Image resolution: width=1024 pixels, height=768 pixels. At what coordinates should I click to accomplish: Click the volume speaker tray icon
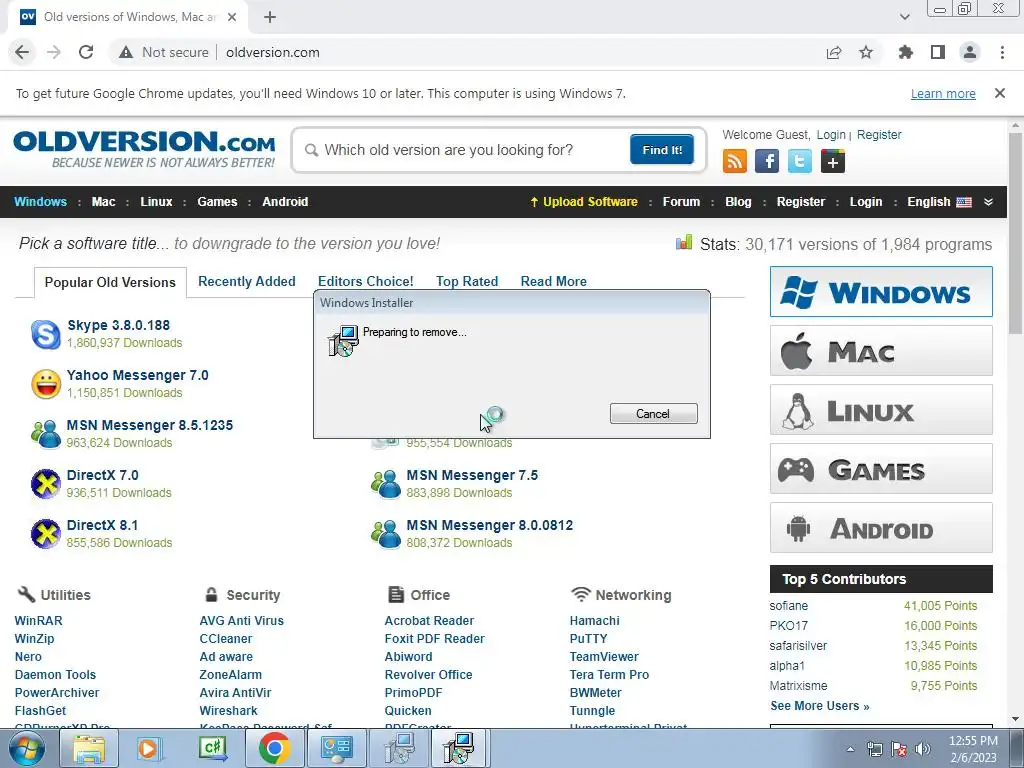pyautogui.click(x=923, y=749)
